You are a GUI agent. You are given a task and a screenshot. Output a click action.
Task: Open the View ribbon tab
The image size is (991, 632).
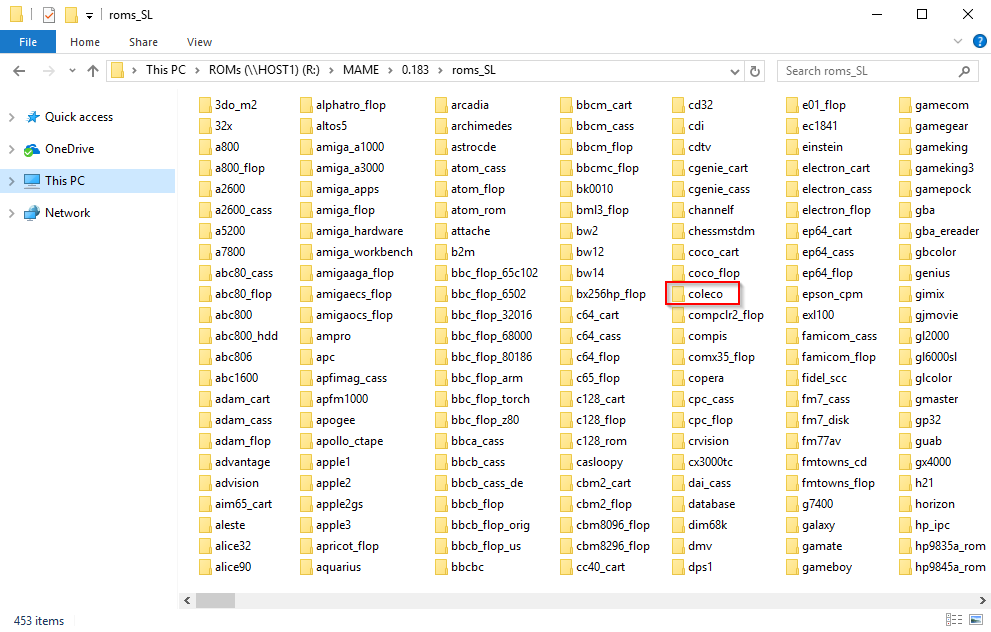pyautogui.click(x=199, y=42)
